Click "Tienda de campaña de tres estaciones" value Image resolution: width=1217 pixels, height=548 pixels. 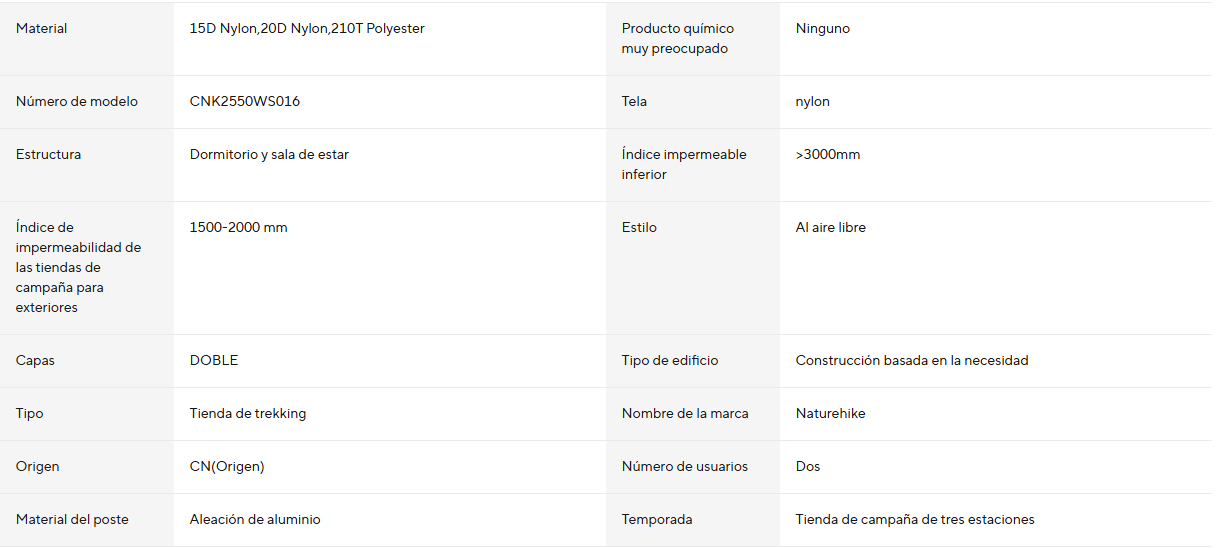(915, 520)
